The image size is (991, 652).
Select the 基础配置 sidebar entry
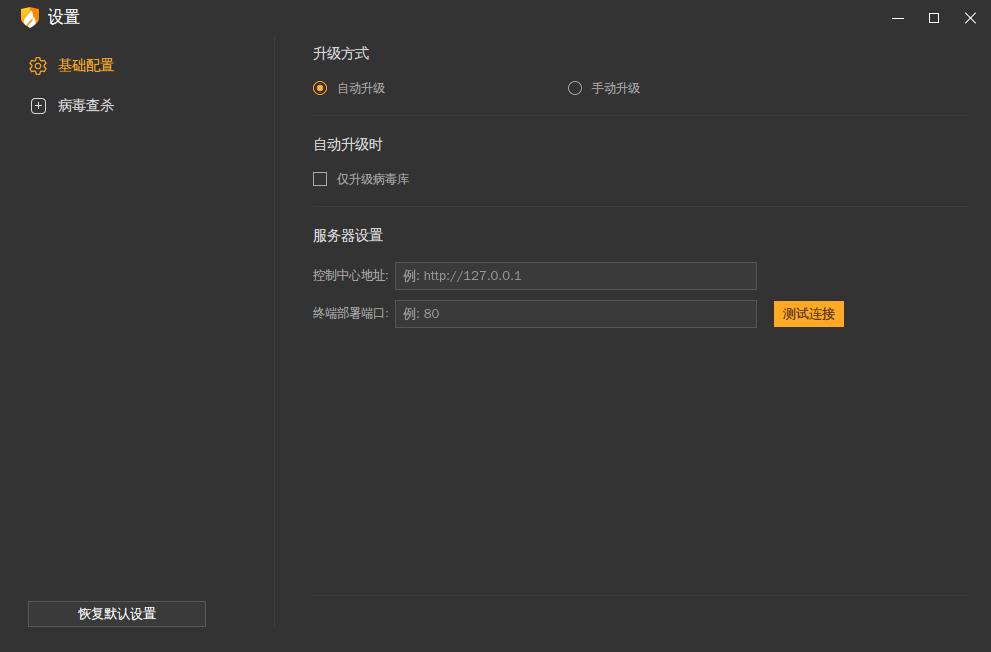86,66
